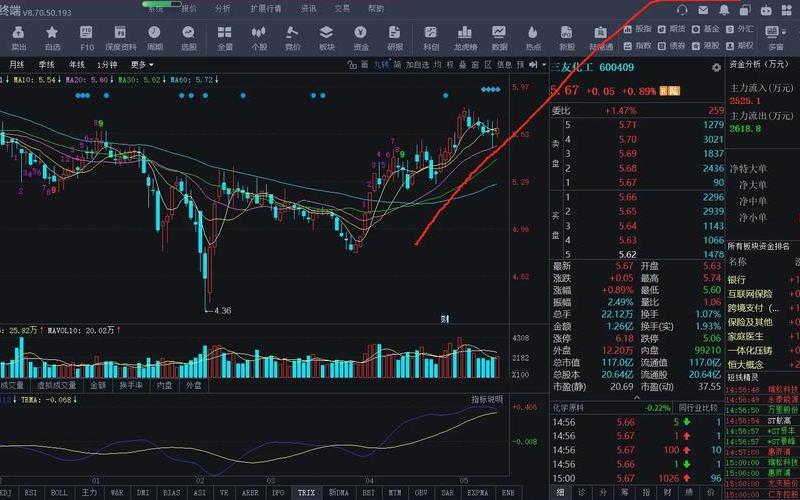Select the BOLL indicator tab
This screenshot has height=500, width=800.
coord(59,492)
